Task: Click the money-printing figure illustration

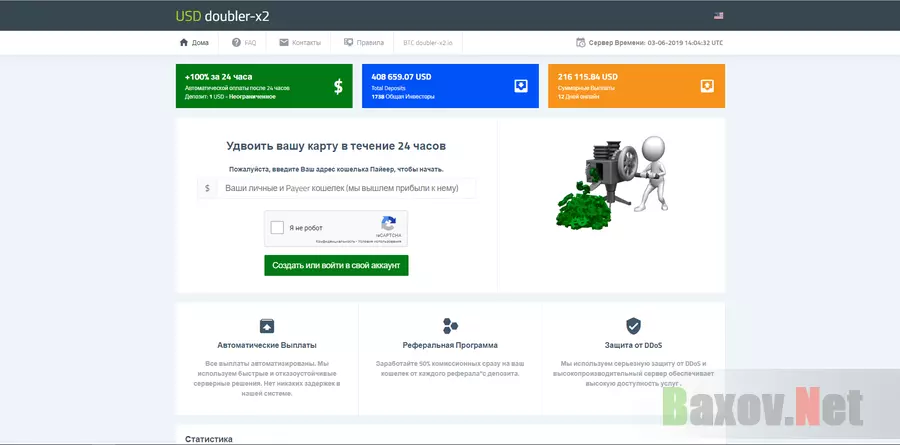Action: [611, 181]
